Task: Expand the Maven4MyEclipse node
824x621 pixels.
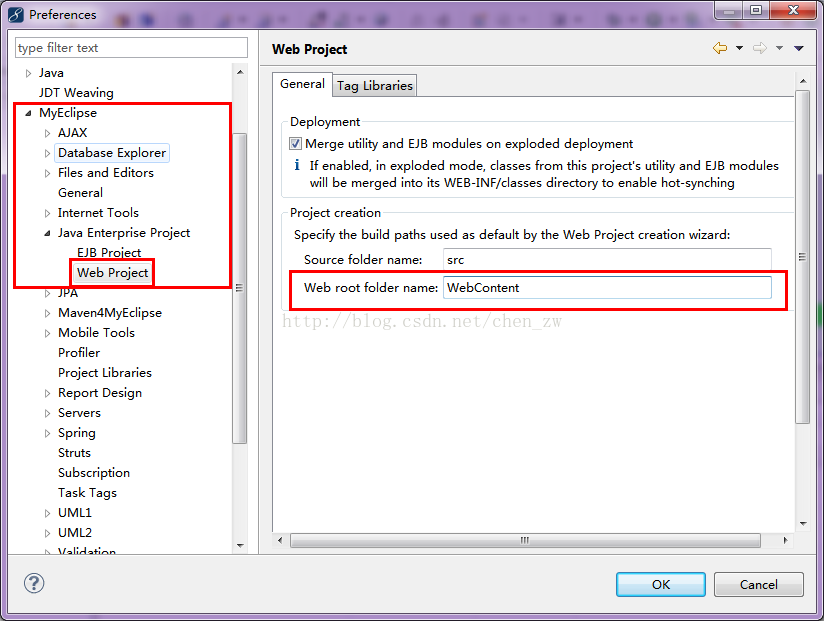Action: click(x=47, y=313)
